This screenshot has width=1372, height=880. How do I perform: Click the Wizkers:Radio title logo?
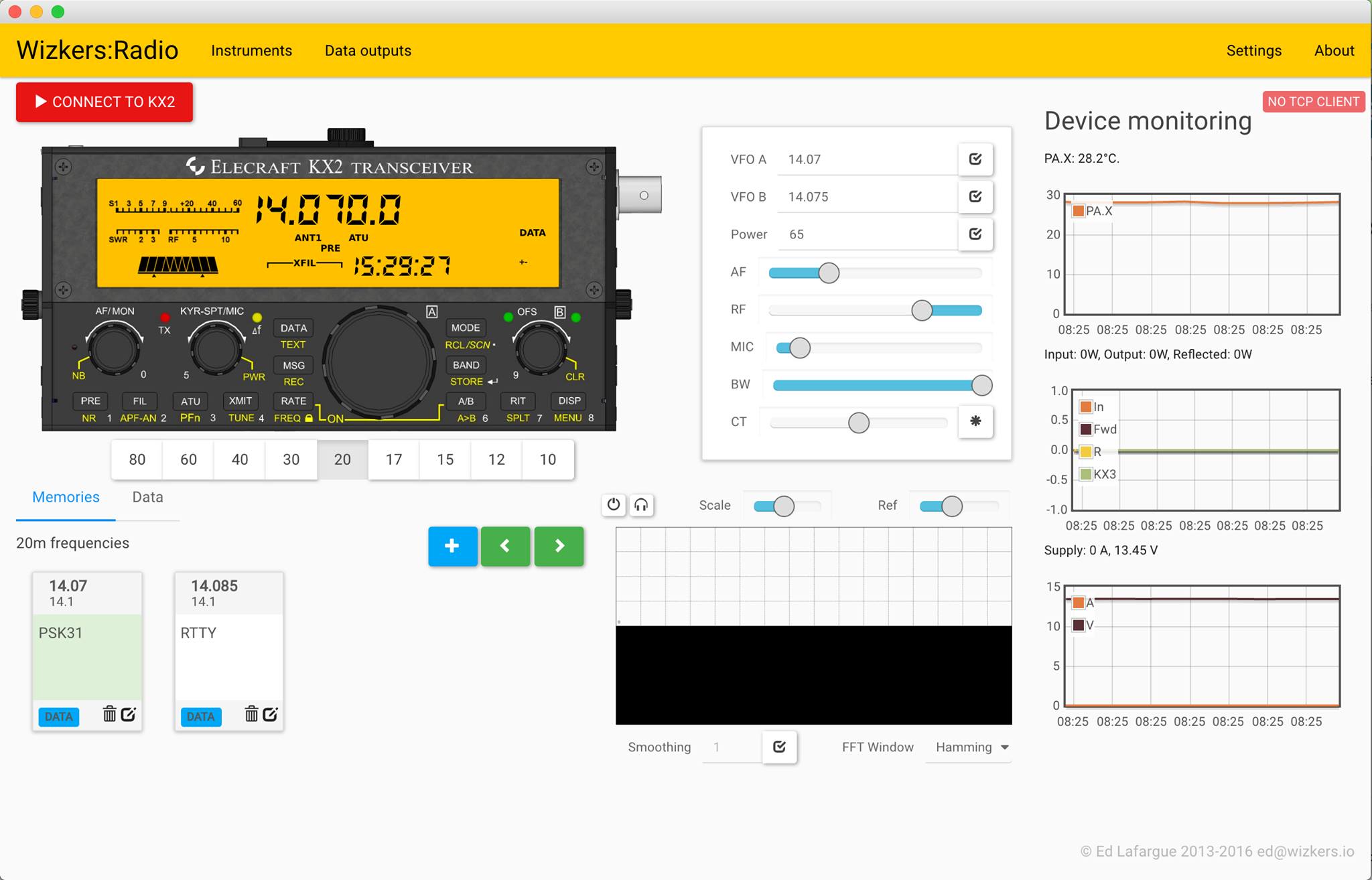(x=97, y=50)
